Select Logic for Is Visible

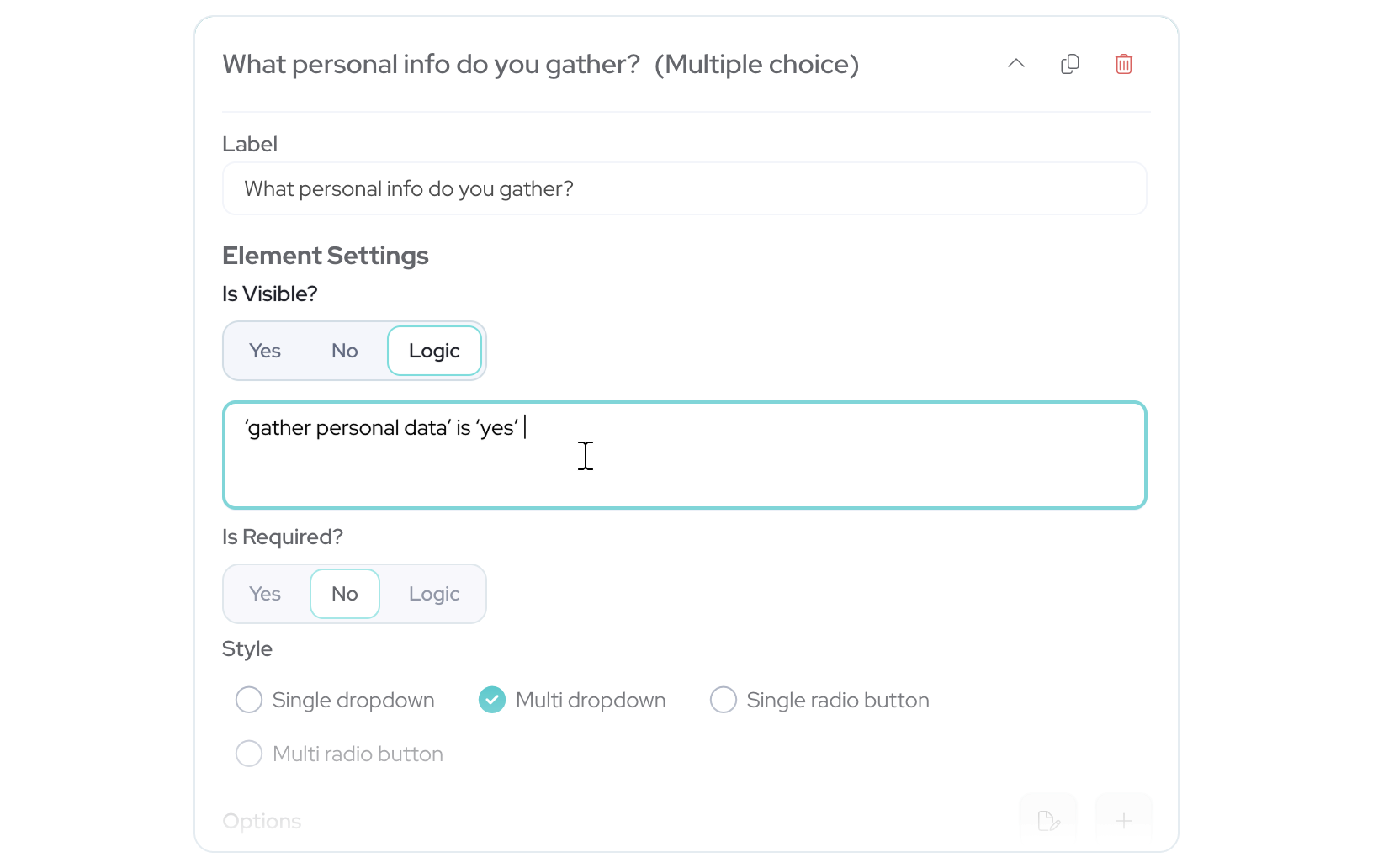pyautogui.click(x=434, y=351)
